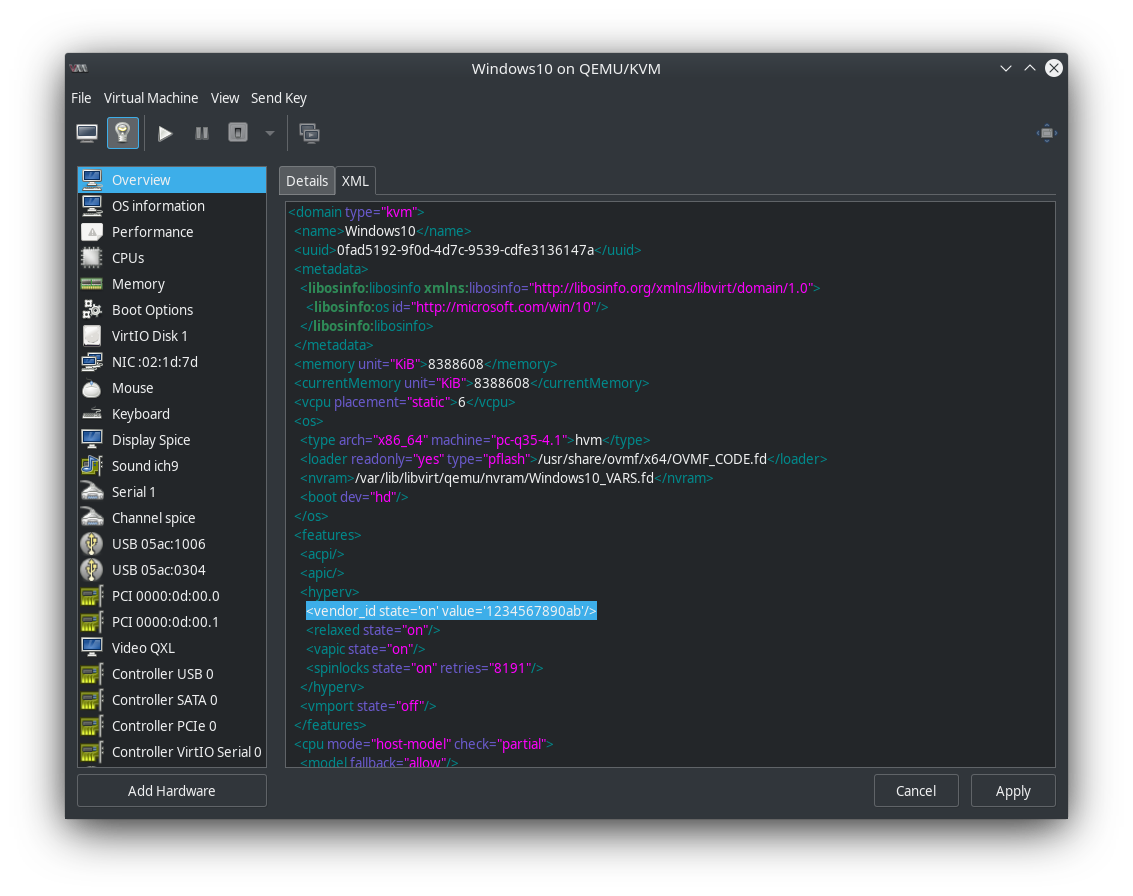Screen dimensions: 1133x896
Task: Click the name Windows10 XML line
Action: pos(382,231)
